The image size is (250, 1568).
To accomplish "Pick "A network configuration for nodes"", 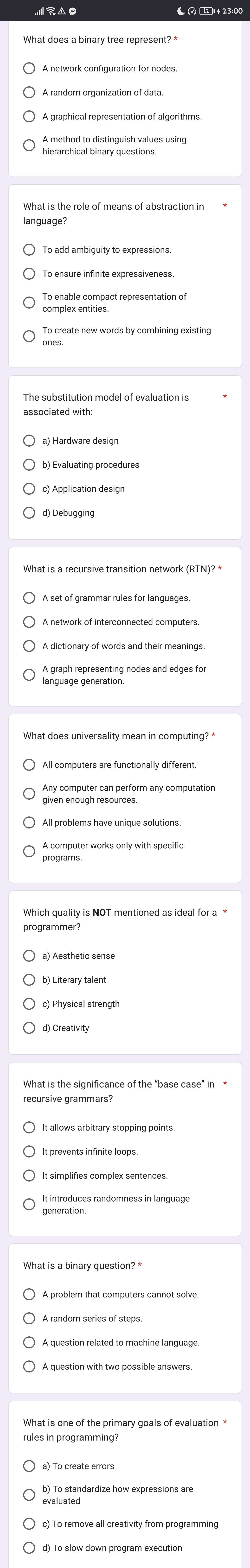I will coord(29,68).
